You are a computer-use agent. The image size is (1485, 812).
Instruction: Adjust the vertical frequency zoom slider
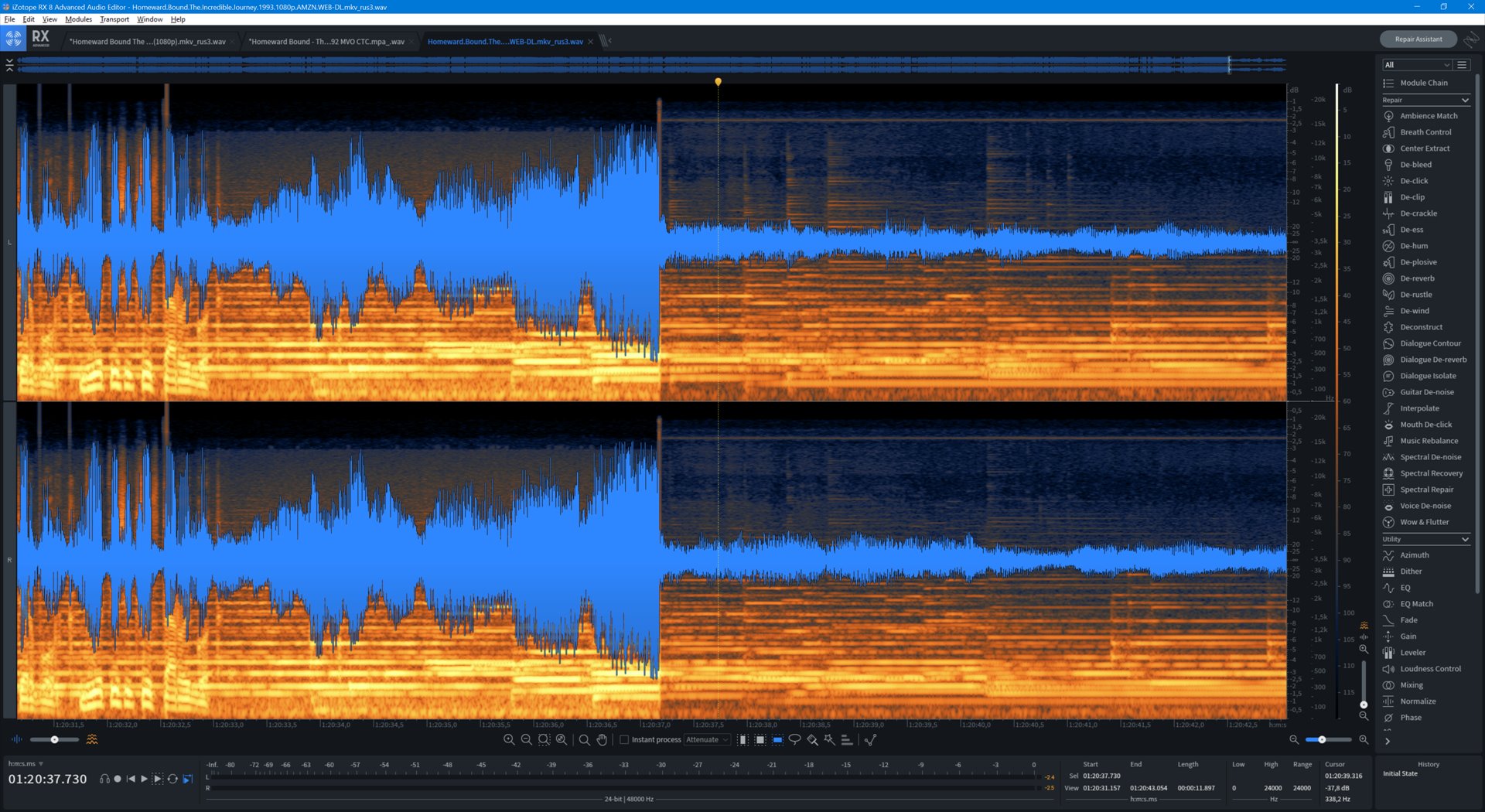click(1364, 684)
